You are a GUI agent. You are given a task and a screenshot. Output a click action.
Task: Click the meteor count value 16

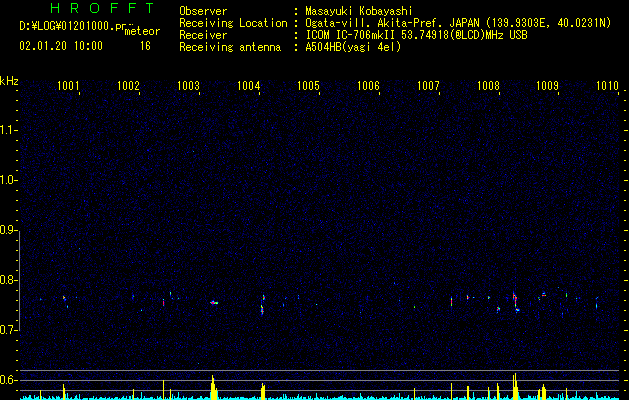click(145, 46)
